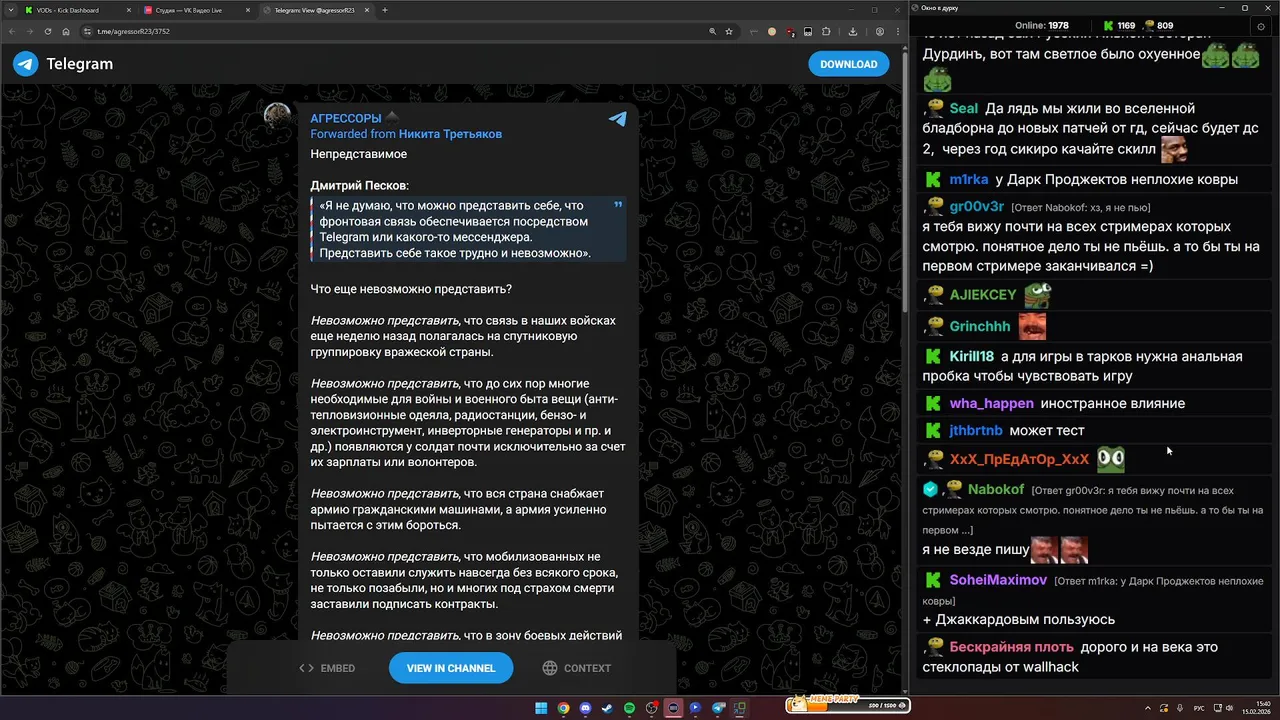The width and height of the screenshot is (1280, 720).
Task: Click username Бескрайняя плоть in chat
Action: click(1011, 647)
